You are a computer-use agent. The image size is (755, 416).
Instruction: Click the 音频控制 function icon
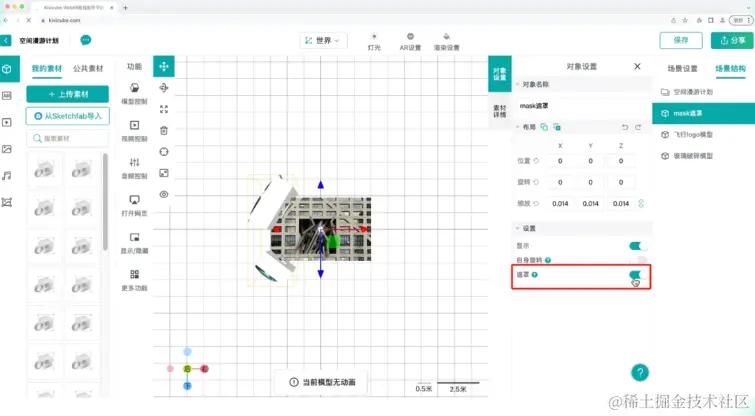(134, 162)
